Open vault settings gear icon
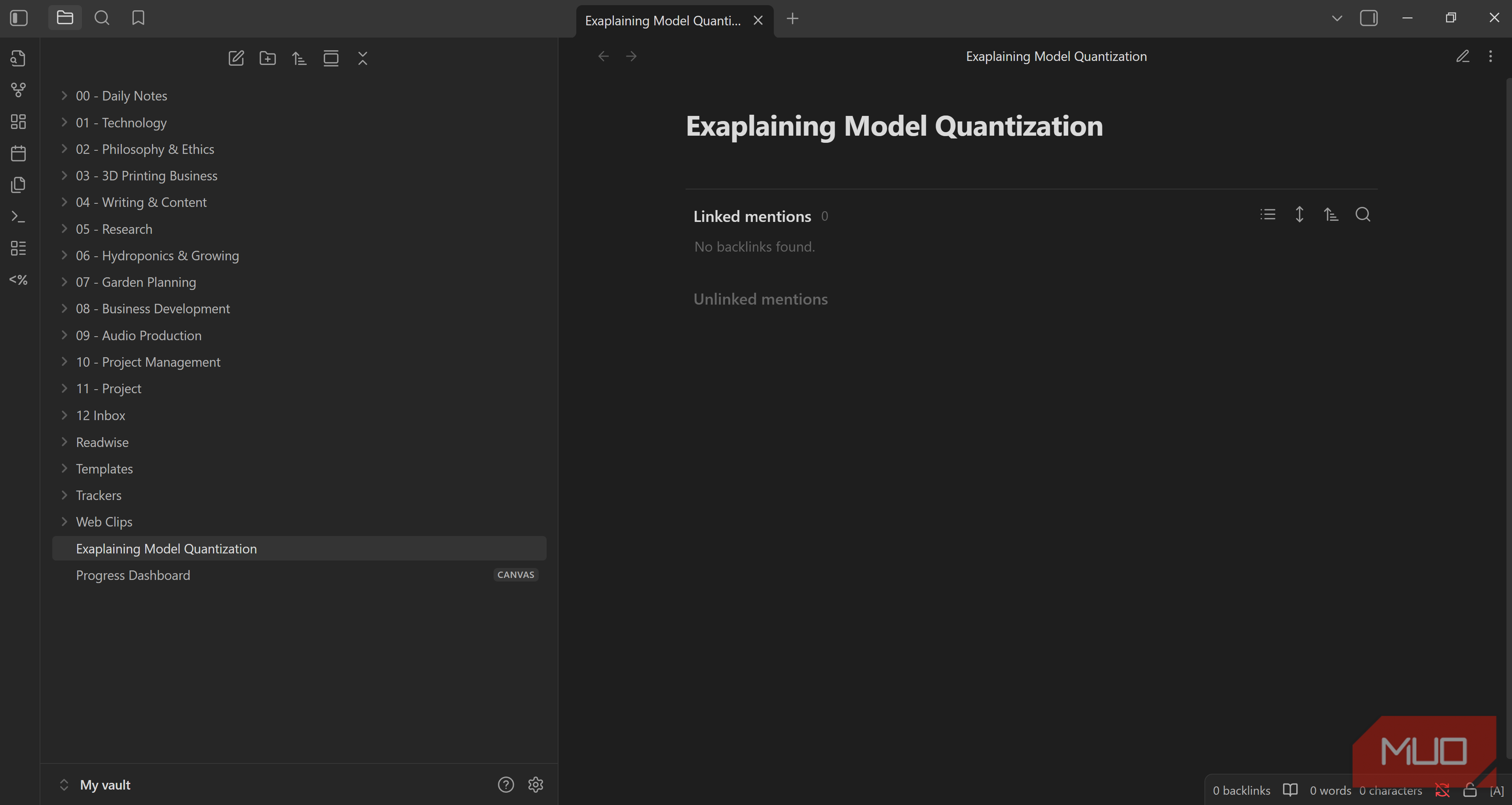Image resolution: width=1512 pixels, height=805 pixels. pyautogui.click(x=536, y=785)
